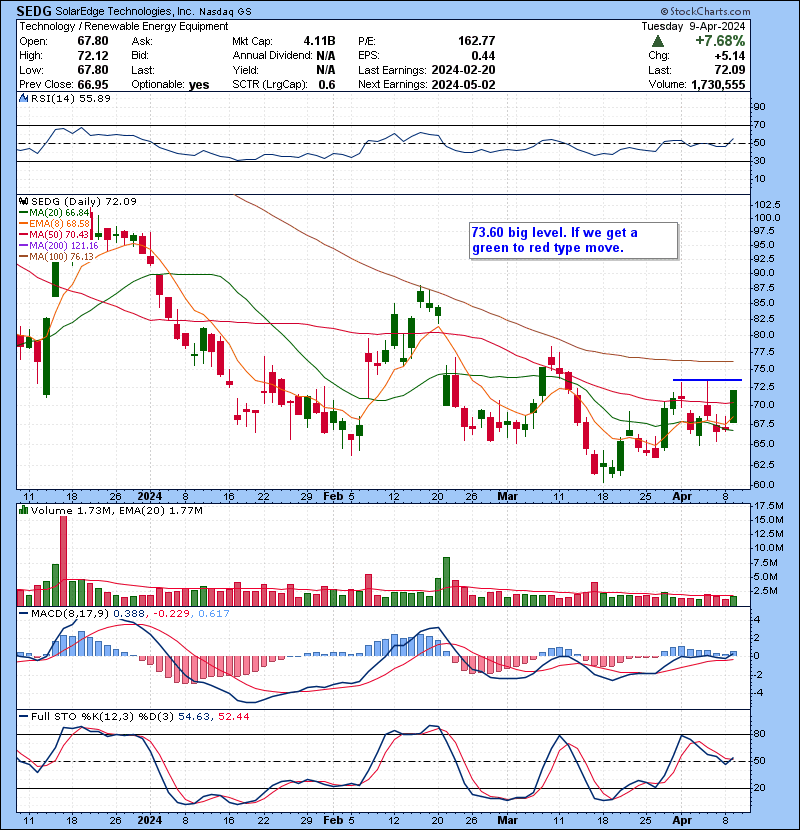Click the RSI(14) 55.89 indicator label
Image resolution: width=800 pixels, height=830 pixels.
click(70, 98)
